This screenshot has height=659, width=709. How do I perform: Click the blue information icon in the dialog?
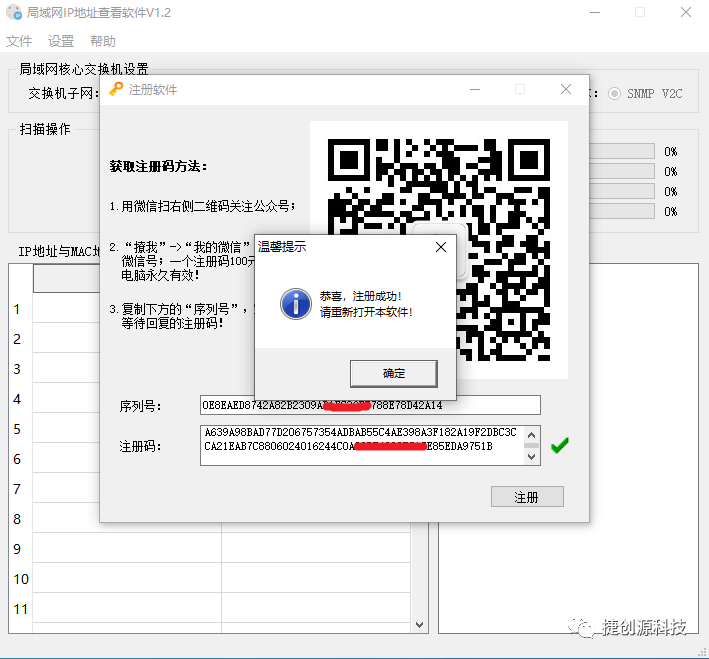[x=296, y=304]
